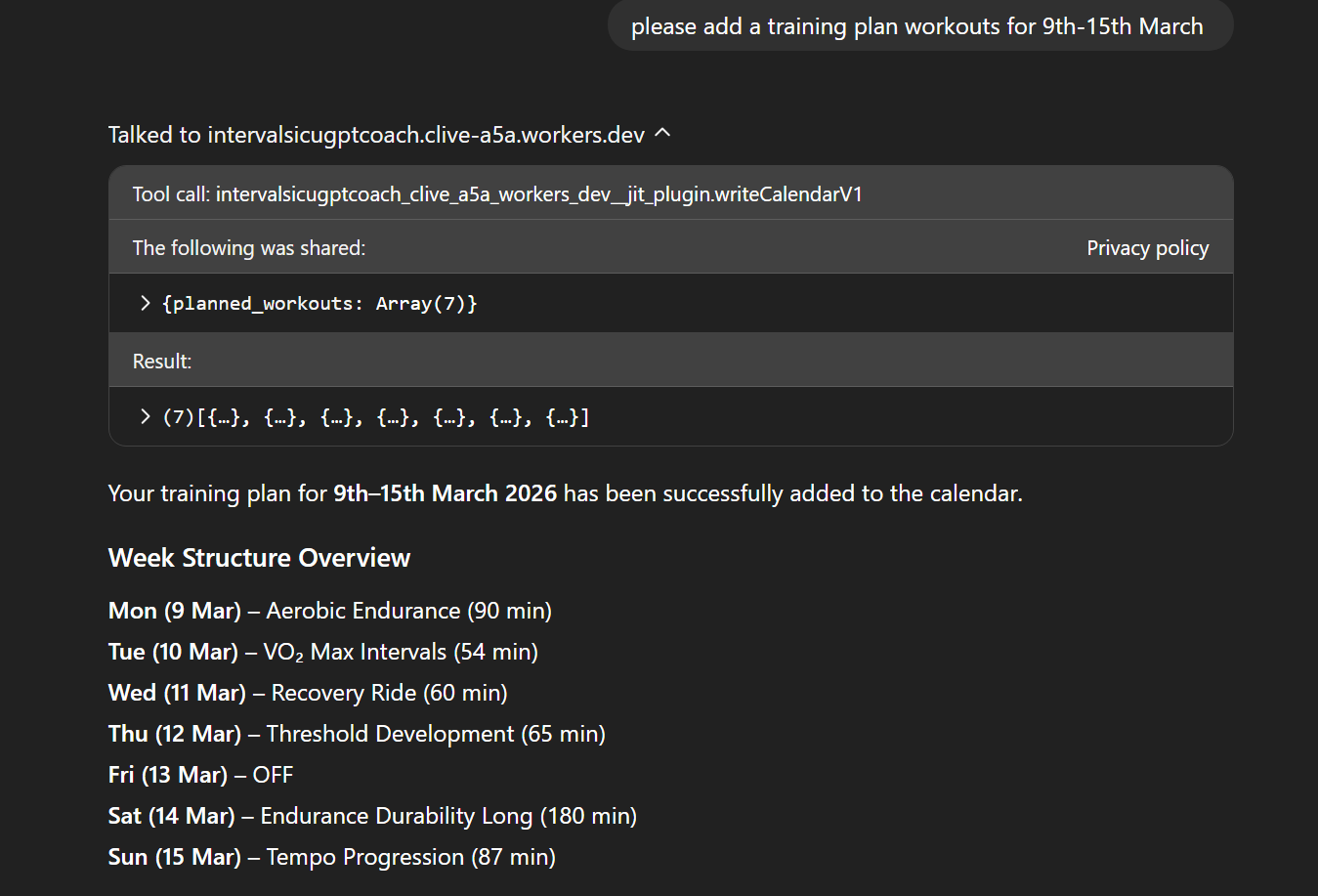Click the Mon (9 Mar) Aerobic Endurance line

click(x=330, y=611)
